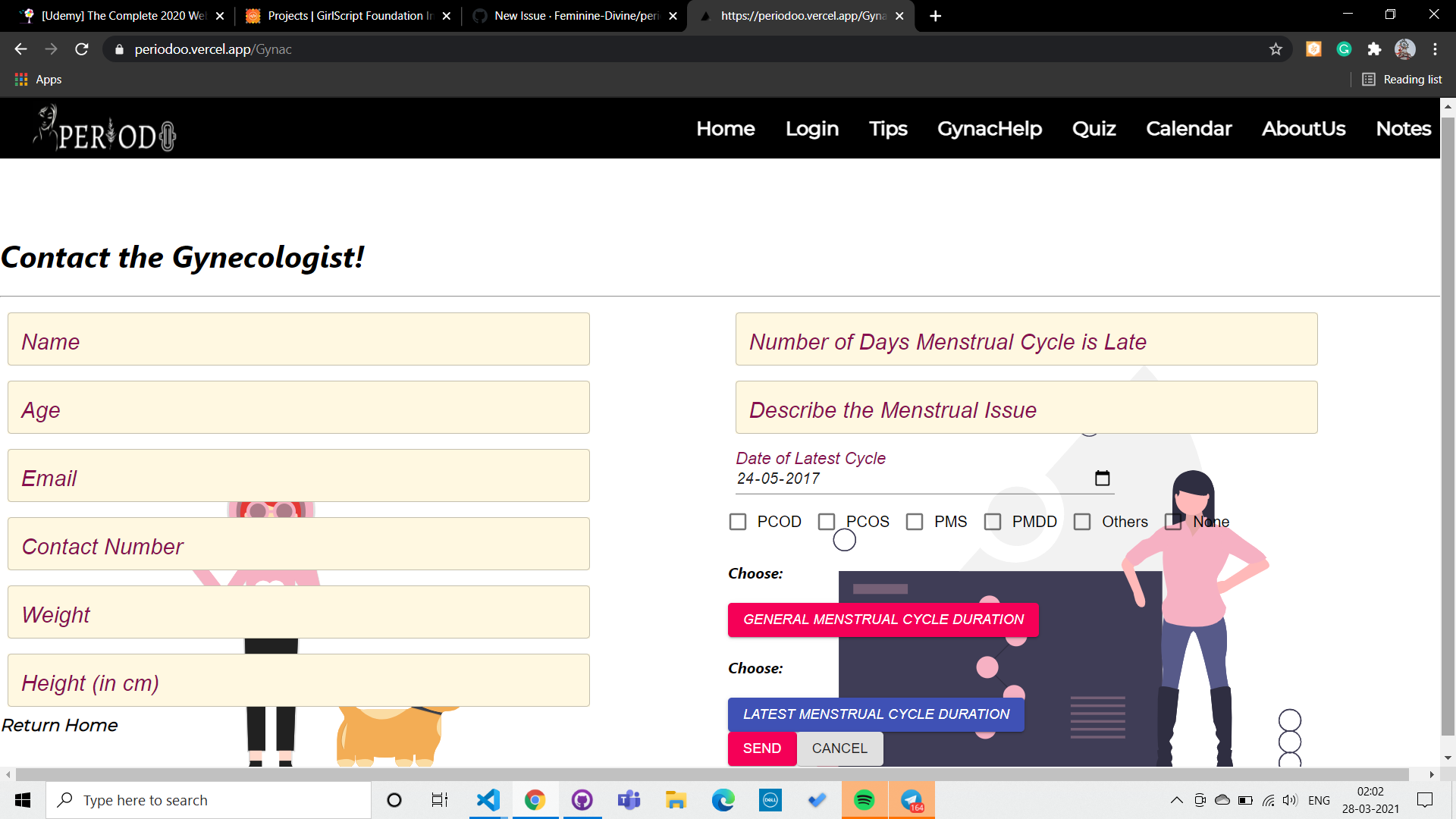Click the bookmark star in the address bar
The height and width of the screenshot is (819, 1456).
[x=1276, y=49]
